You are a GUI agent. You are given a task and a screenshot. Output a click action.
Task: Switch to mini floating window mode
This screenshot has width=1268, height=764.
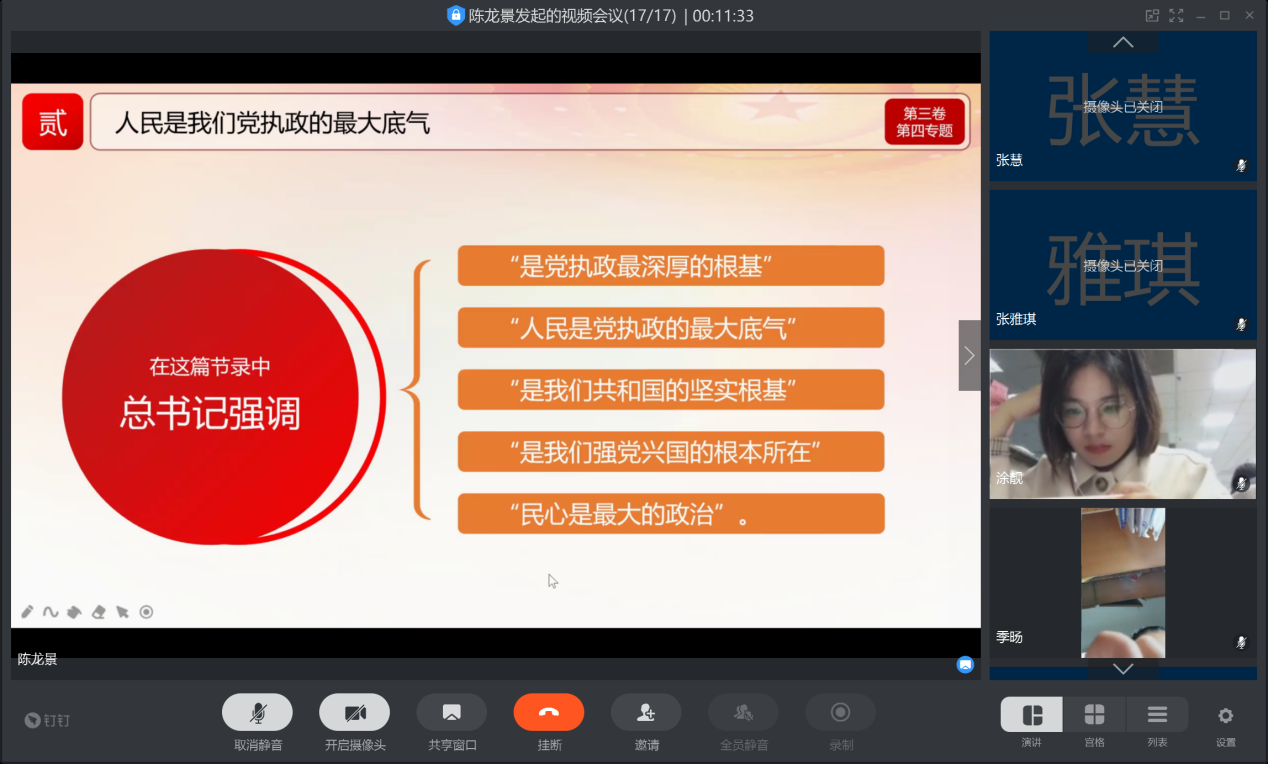[1152, 15]
